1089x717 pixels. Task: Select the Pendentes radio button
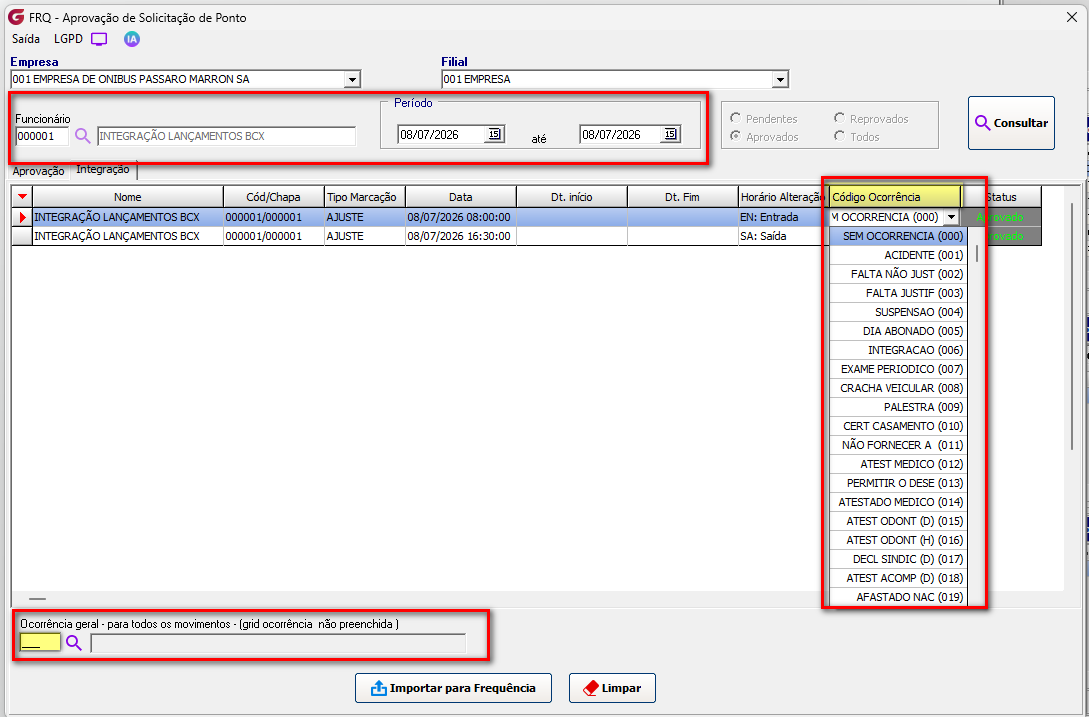coord(735,119)
